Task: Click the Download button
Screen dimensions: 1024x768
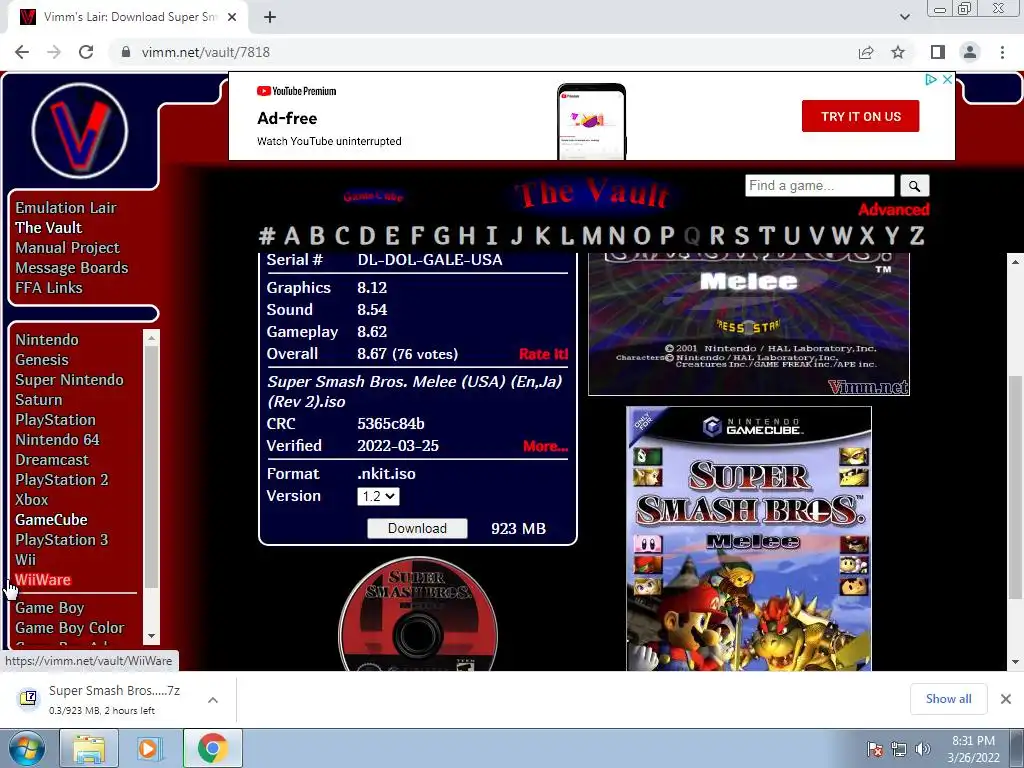Action: (x=417, y=528)
